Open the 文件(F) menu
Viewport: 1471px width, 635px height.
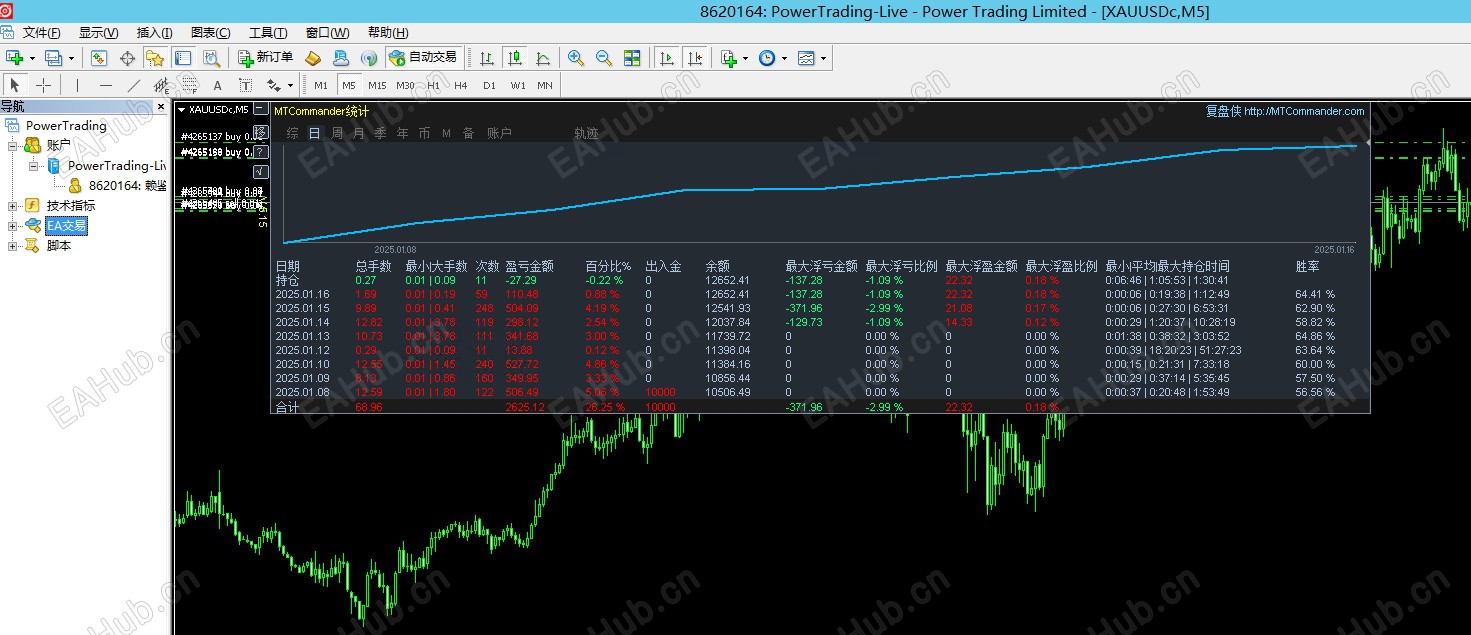click(x=41, y=33)
